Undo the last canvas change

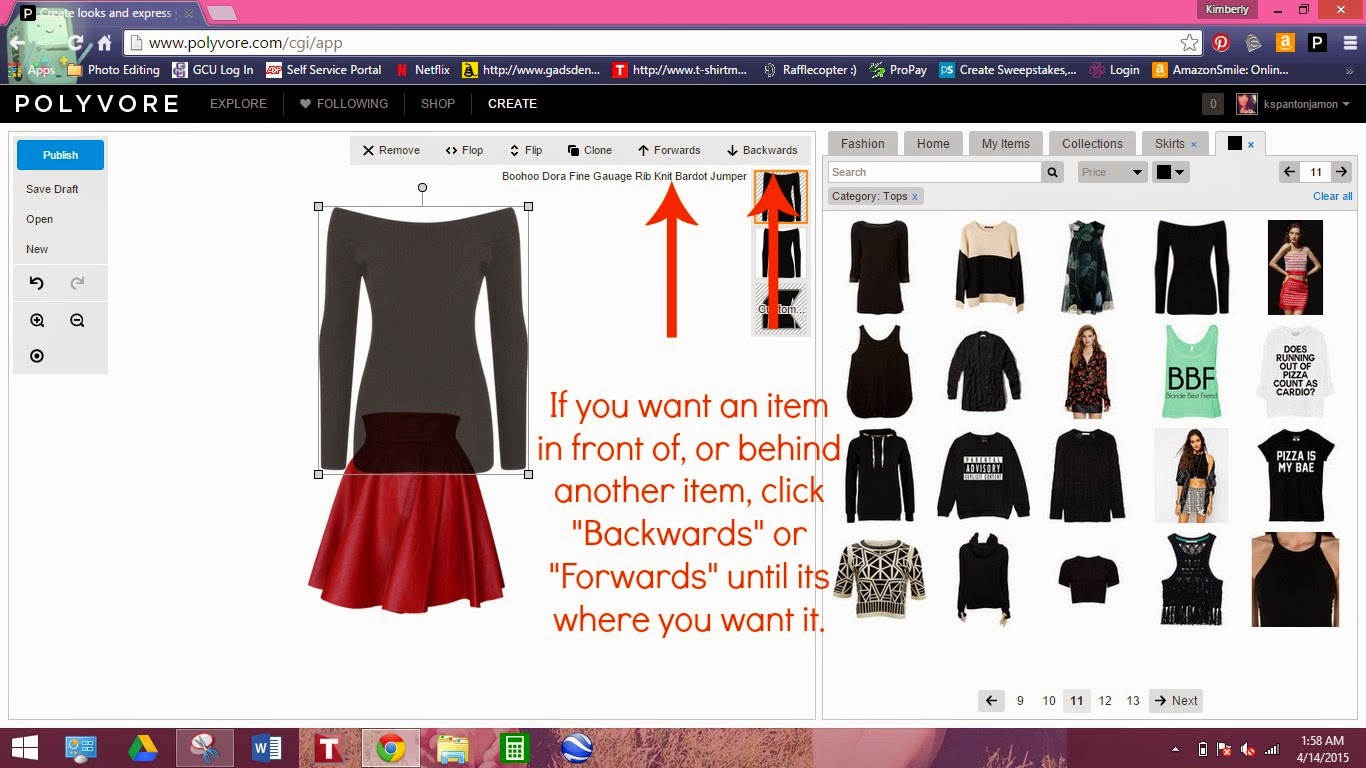coord(37,283)
